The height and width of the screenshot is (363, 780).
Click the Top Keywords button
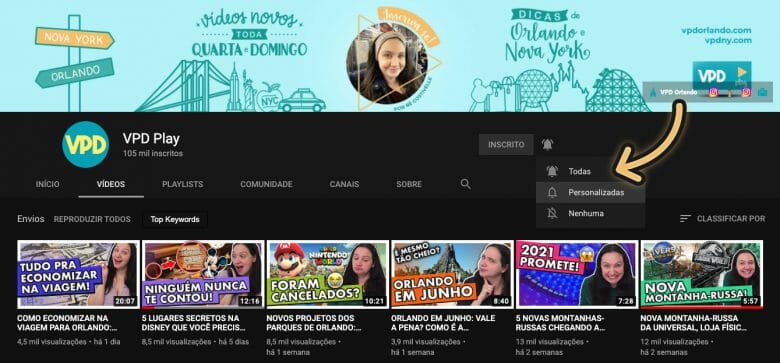pos(175,219)
